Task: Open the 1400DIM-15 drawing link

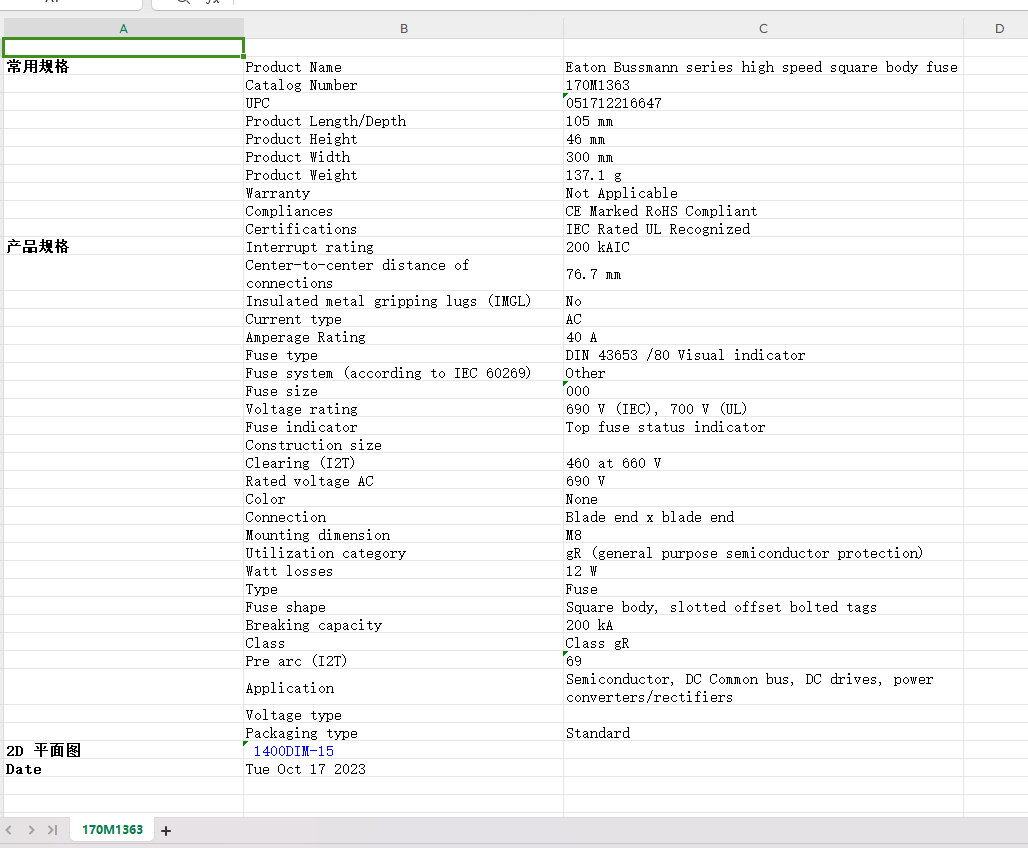Action: (x=294, y=751)
